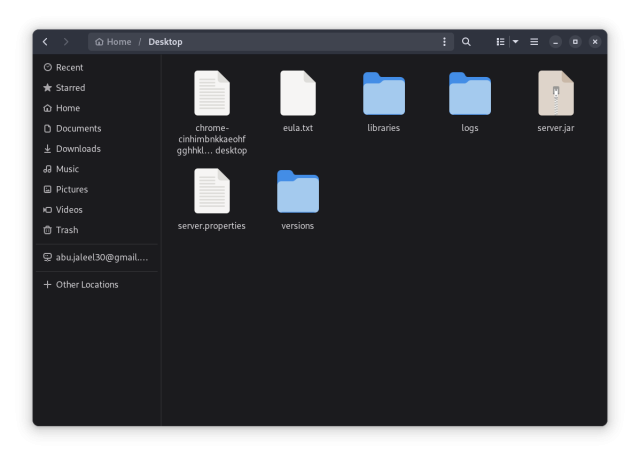Go to Recent in sidebar
The height and width of the screenshot is (462, 640).
(69, 67)
